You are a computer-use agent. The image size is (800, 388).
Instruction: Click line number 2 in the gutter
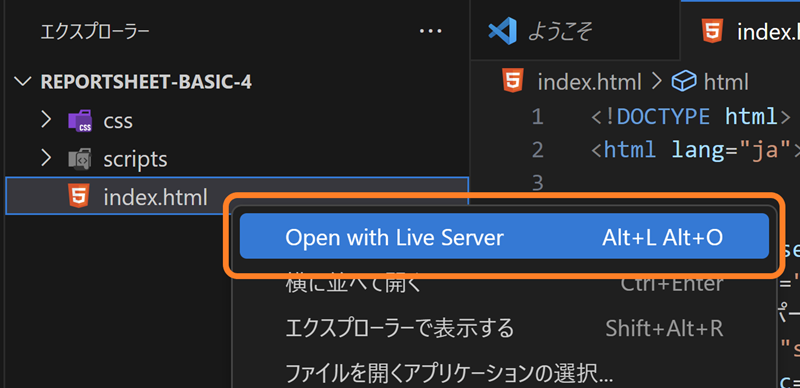[537, 150]
